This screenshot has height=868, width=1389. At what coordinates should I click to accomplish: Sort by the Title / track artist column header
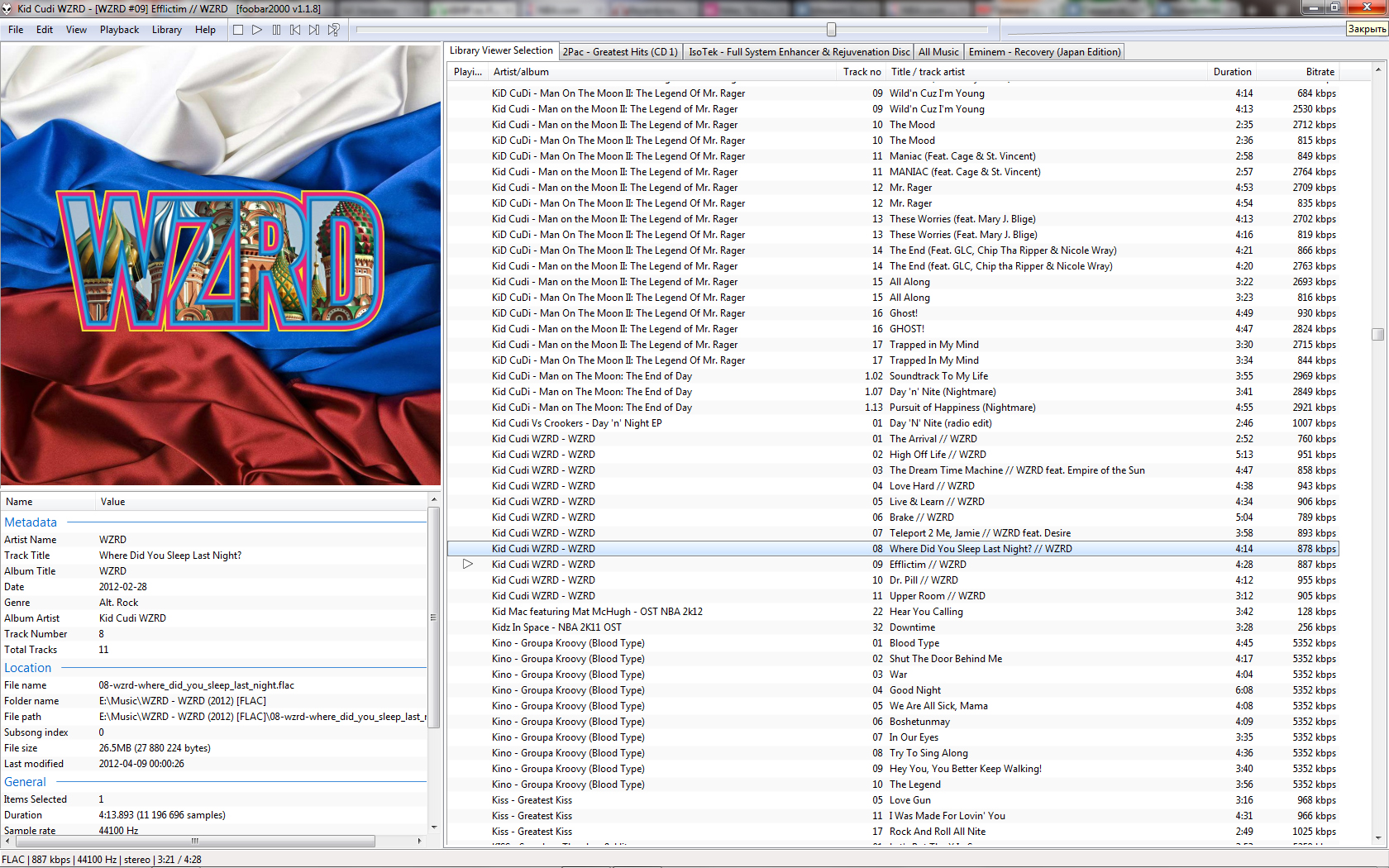point(1047,72)
